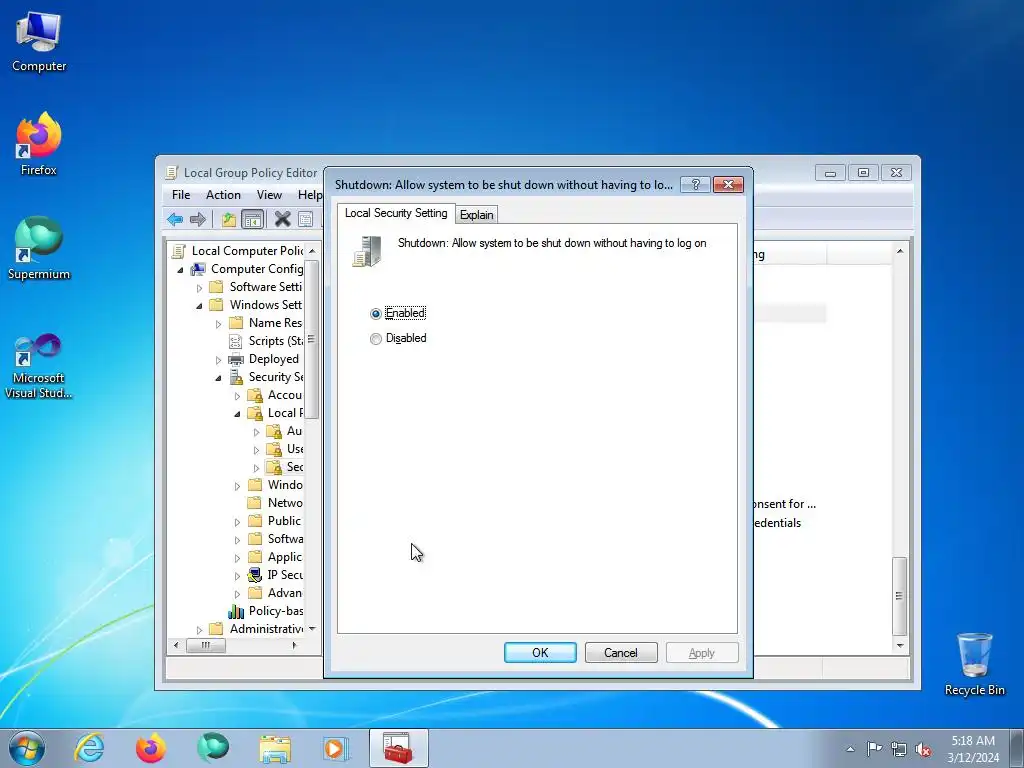Close the Shutdown policy dialog
The image size is (1024, 768).
point(728,185)
